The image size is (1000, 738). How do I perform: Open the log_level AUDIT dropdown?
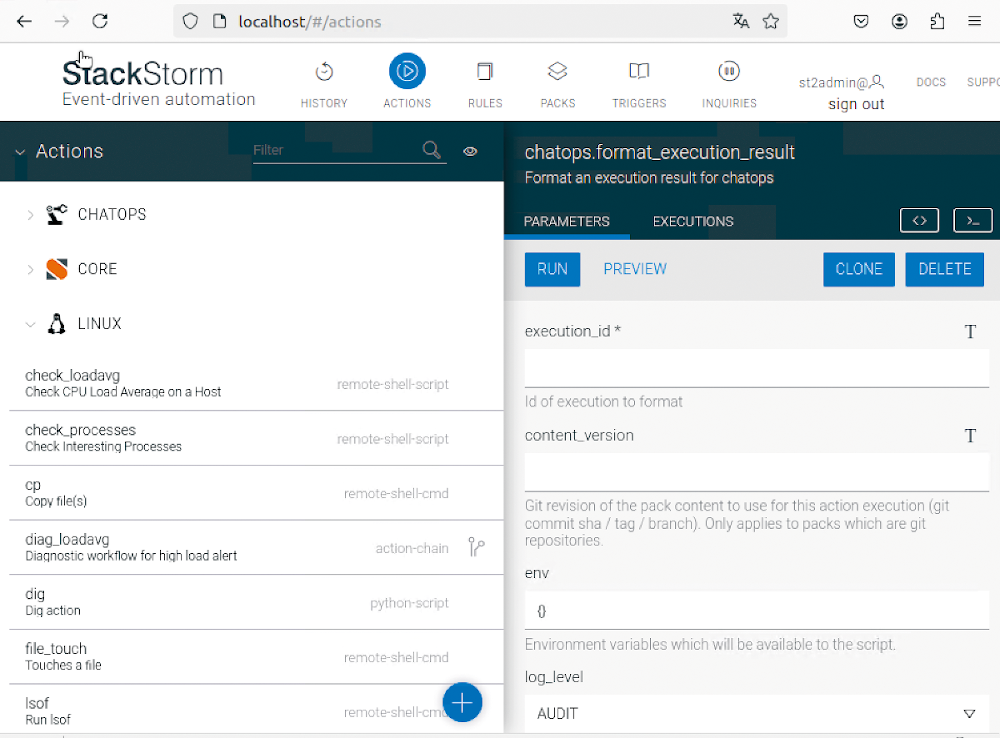click(x=756, y=713)
